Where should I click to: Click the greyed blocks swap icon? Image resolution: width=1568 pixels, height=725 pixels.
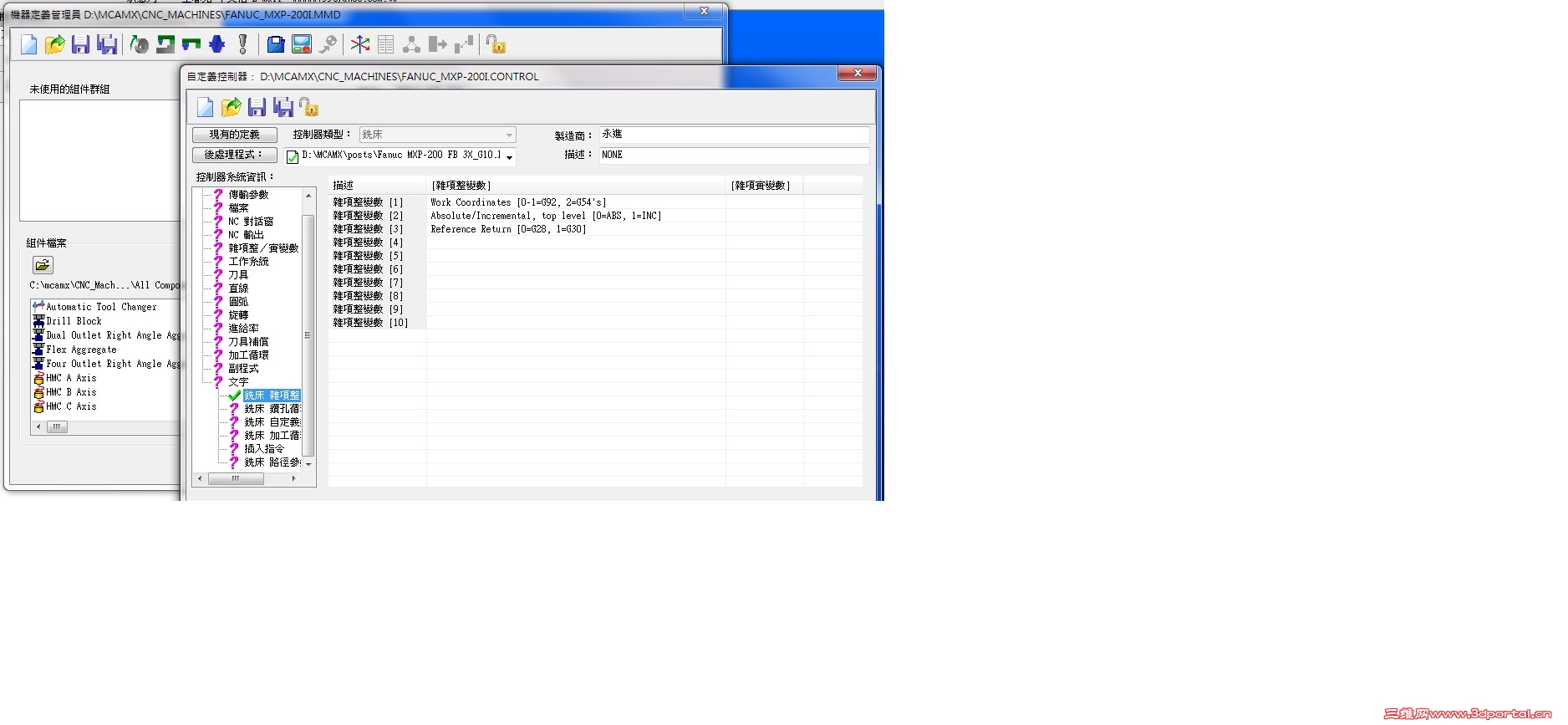(464, 44)
